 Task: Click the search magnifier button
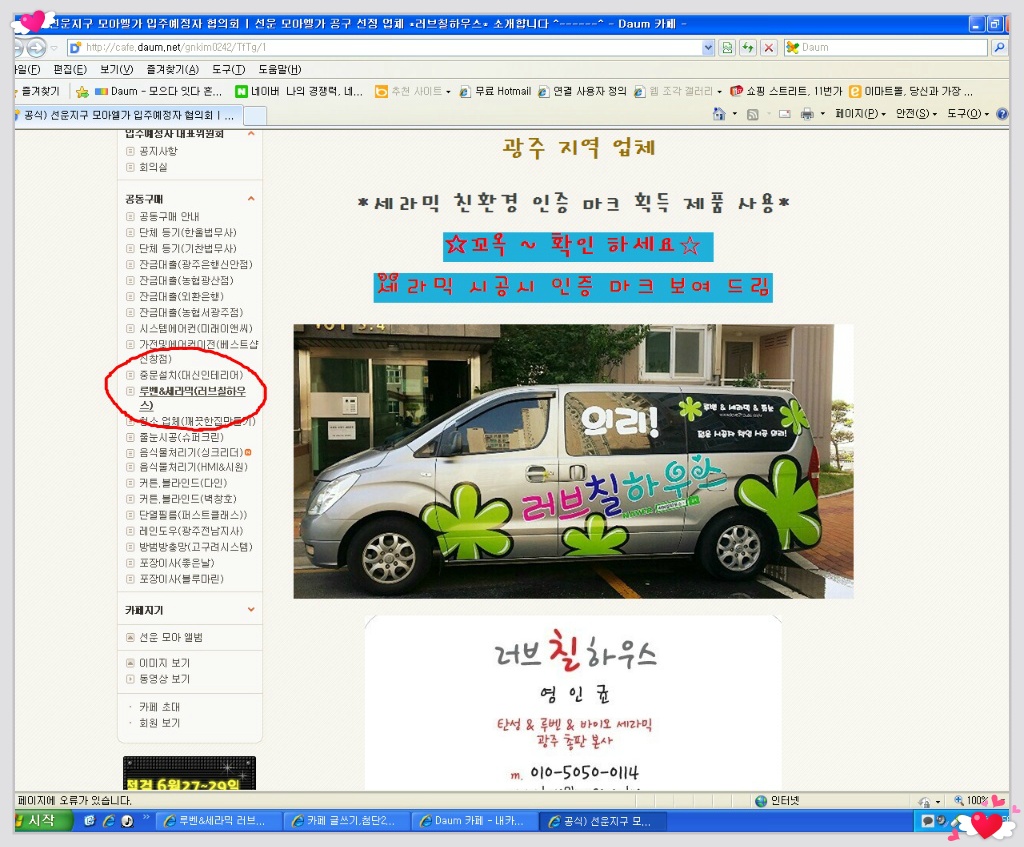(x=999, y=48)
